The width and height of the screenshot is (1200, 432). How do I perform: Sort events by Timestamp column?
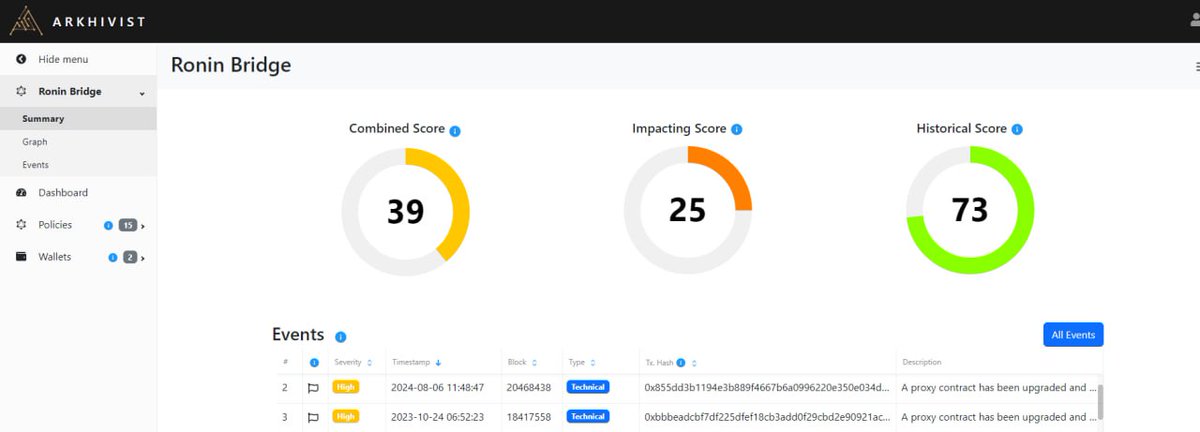pos(438,362)
